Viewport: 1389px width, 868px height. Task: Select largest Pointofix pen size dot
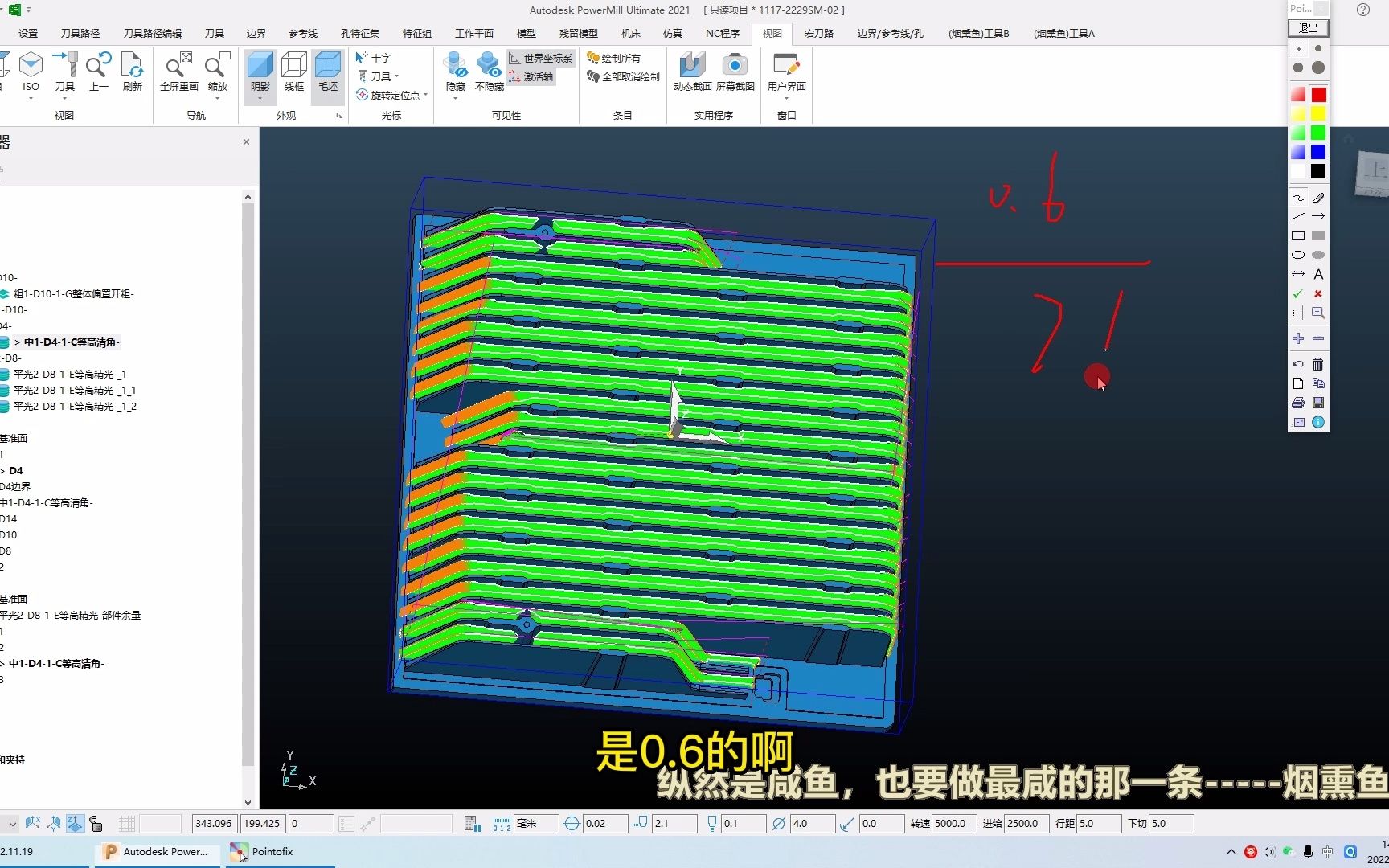(1318, 68)
